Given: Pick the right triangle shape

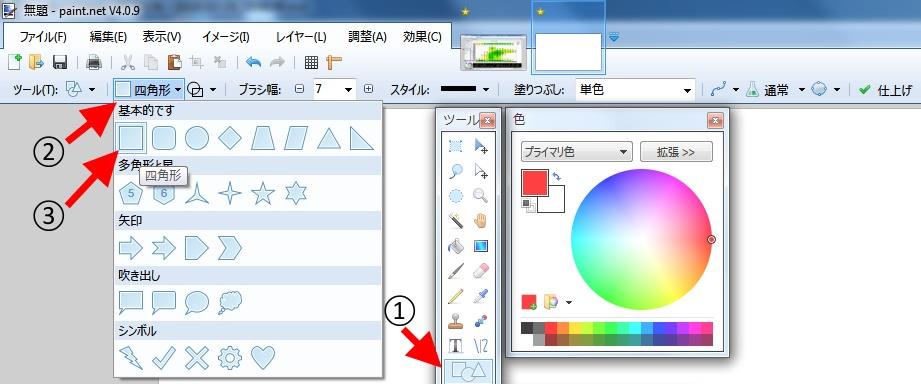Looking at the screenshot, I should point(362,139).
